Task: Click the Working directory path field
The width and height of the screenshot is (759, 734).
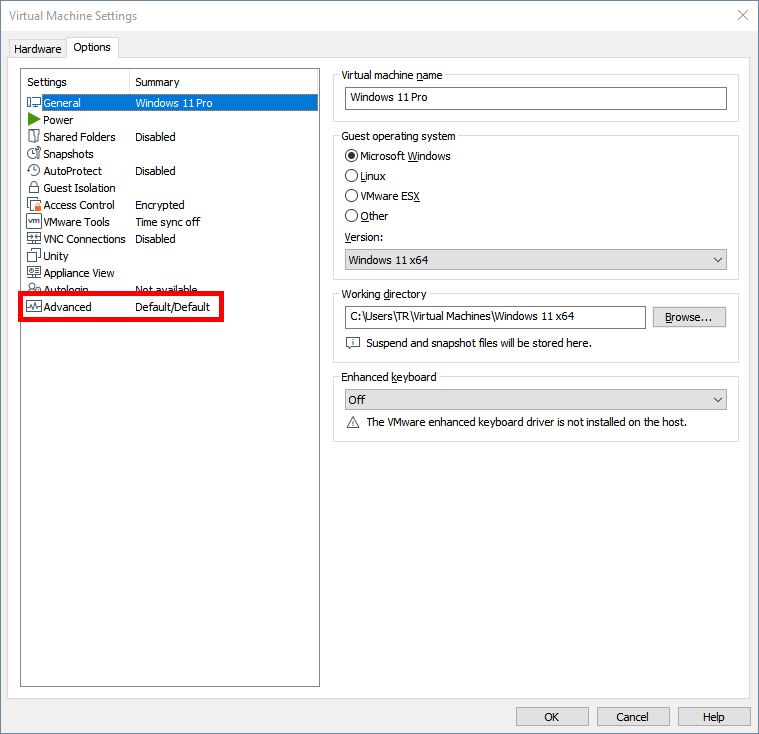Action: pos(495,317)
